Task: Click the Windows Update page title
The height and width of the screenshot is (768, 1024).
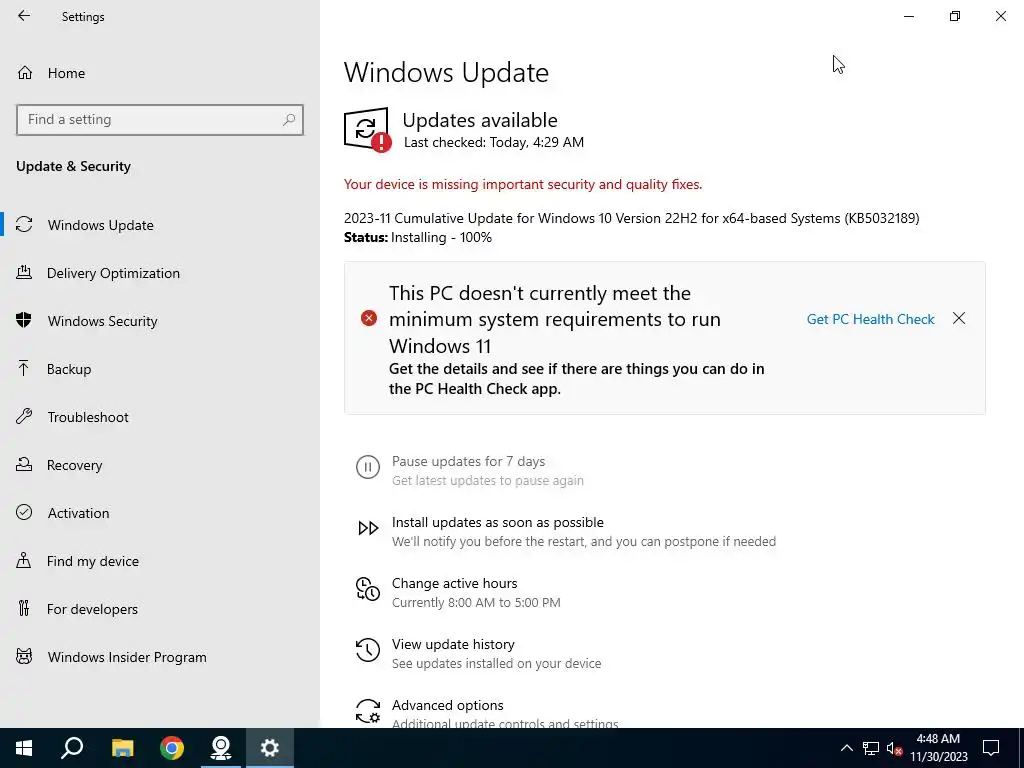Action: coord(446,72)
